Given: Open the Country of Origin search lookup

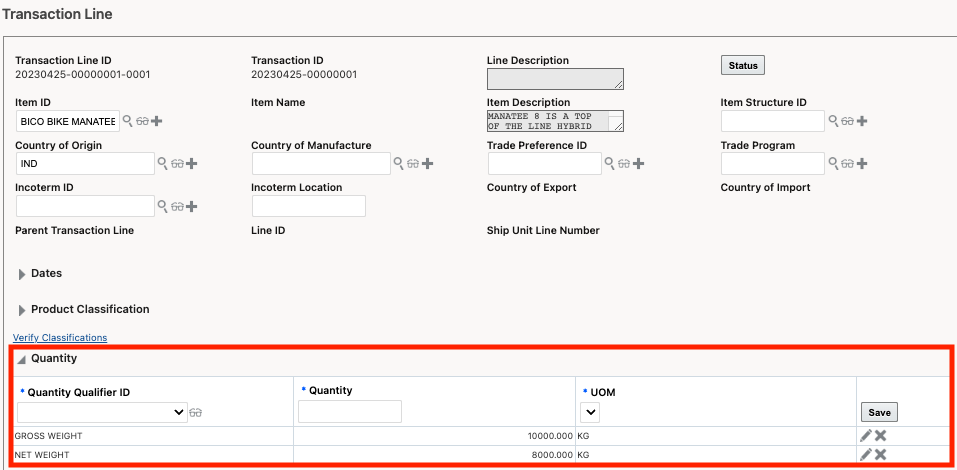Looking at the screenshot, I should coord(162,163).
